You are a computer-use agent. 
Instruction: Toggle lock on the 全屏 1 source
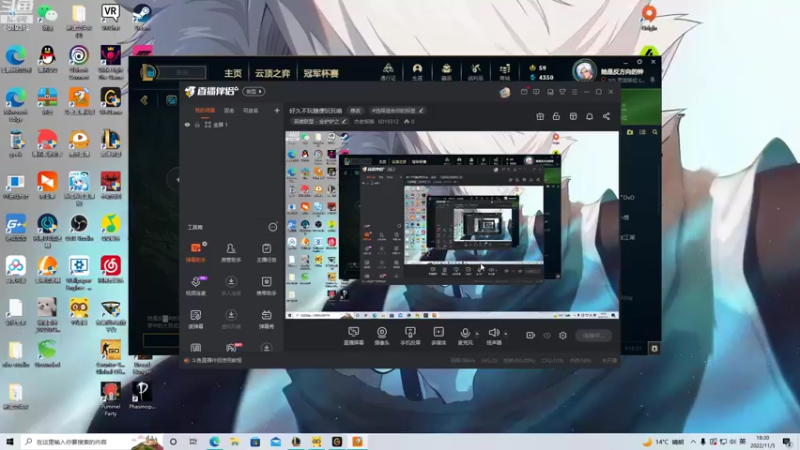click(197, 124)
